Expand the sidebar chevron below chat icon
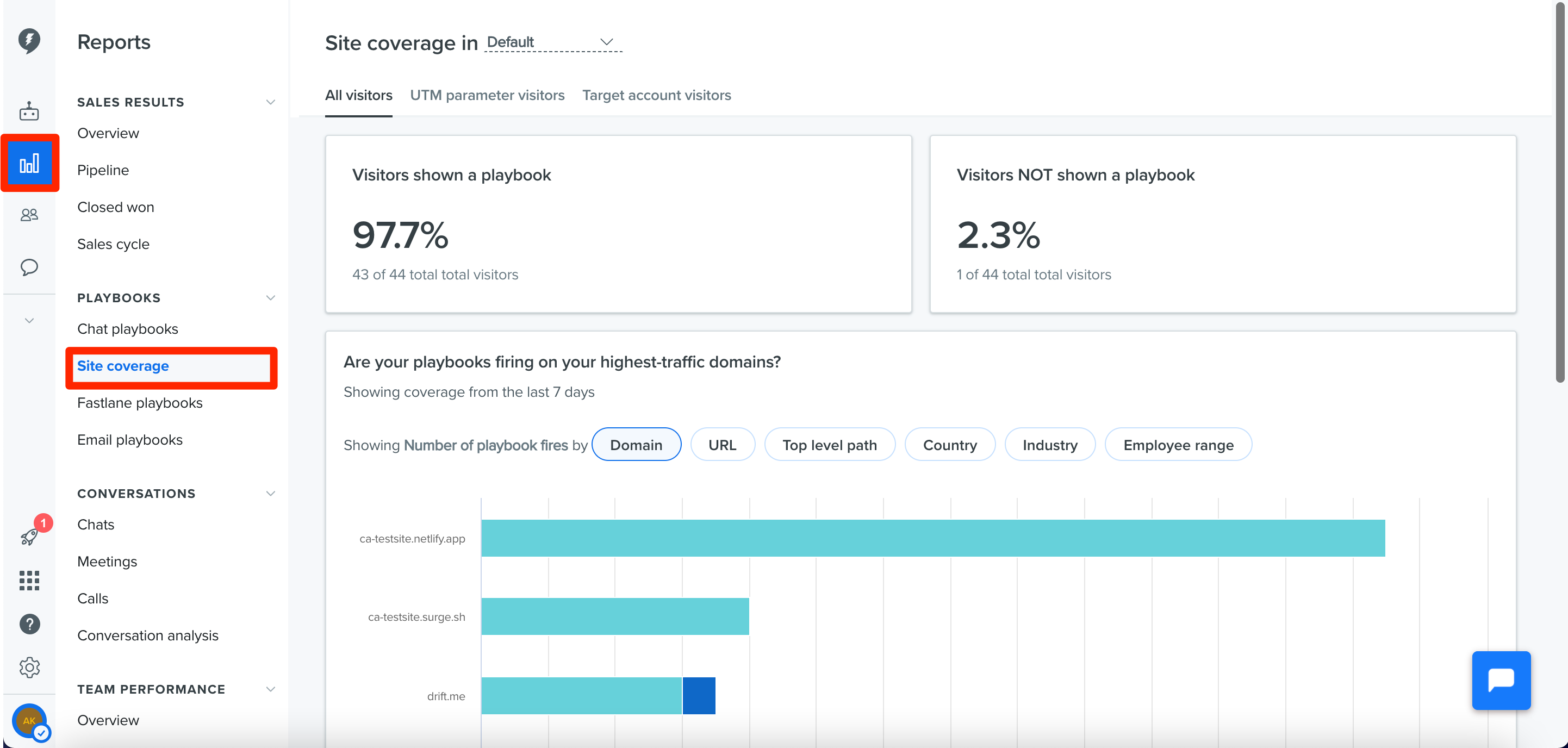This screenshot has width=1568, height=748. [29, 320]
